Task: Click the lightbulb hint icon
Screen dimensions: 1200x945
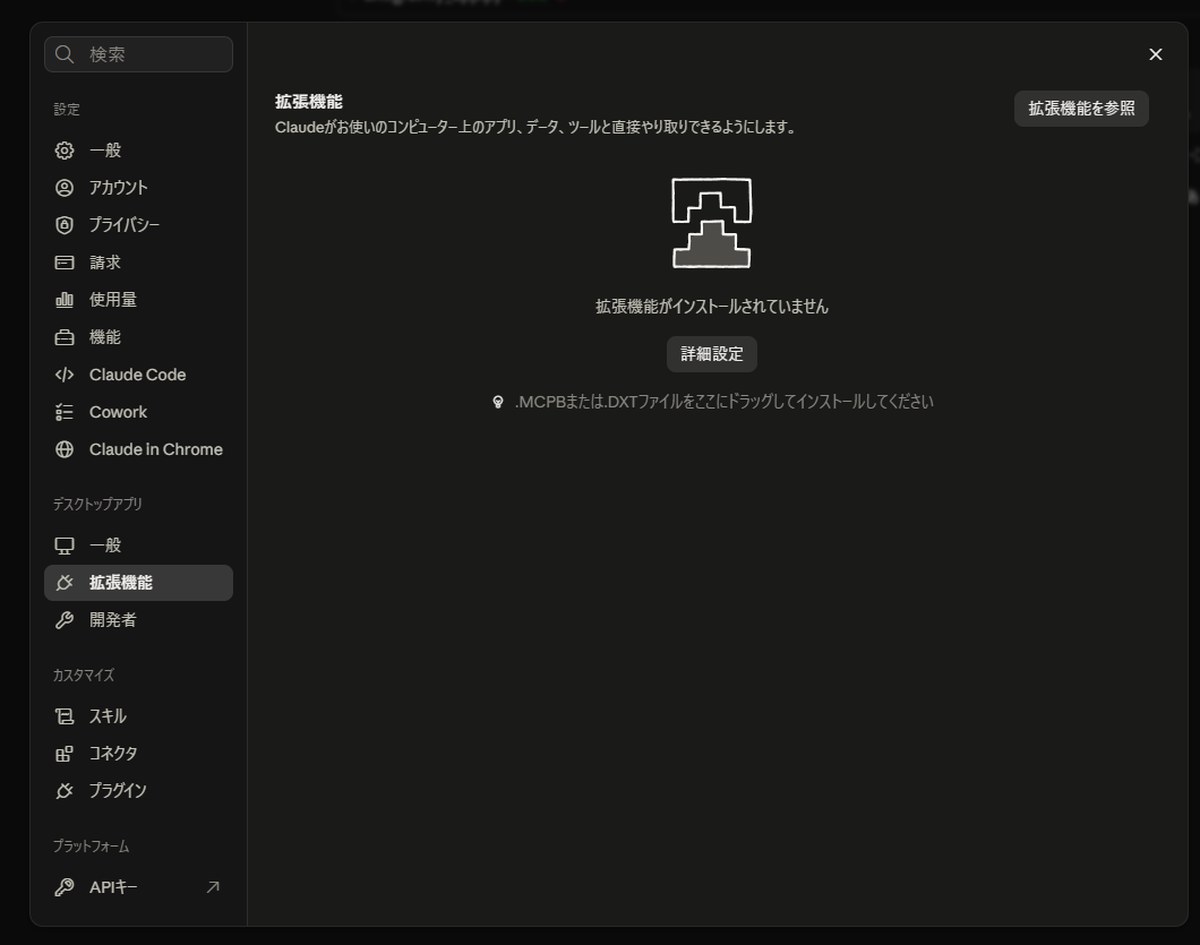Action: tap(498, 402)
